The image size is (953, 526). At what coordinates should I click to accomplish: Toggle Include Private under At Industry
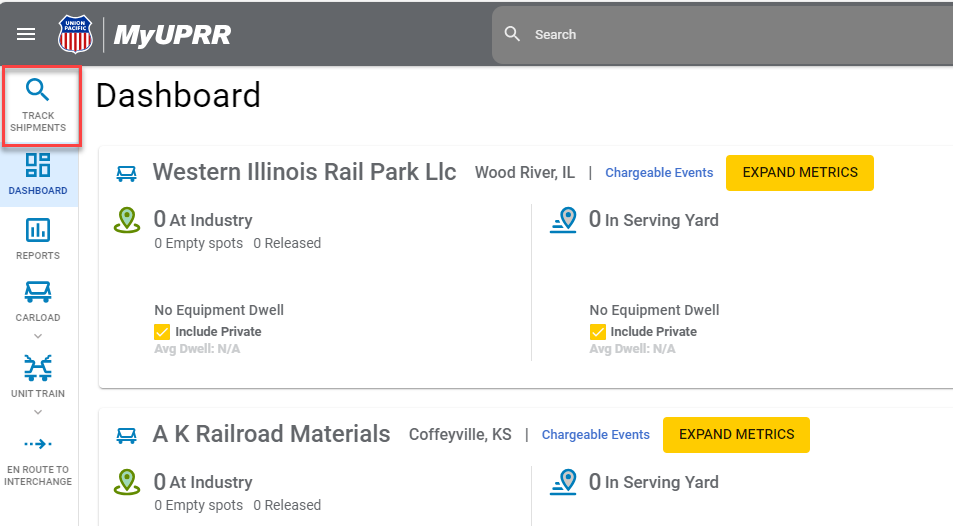(162, 332)
